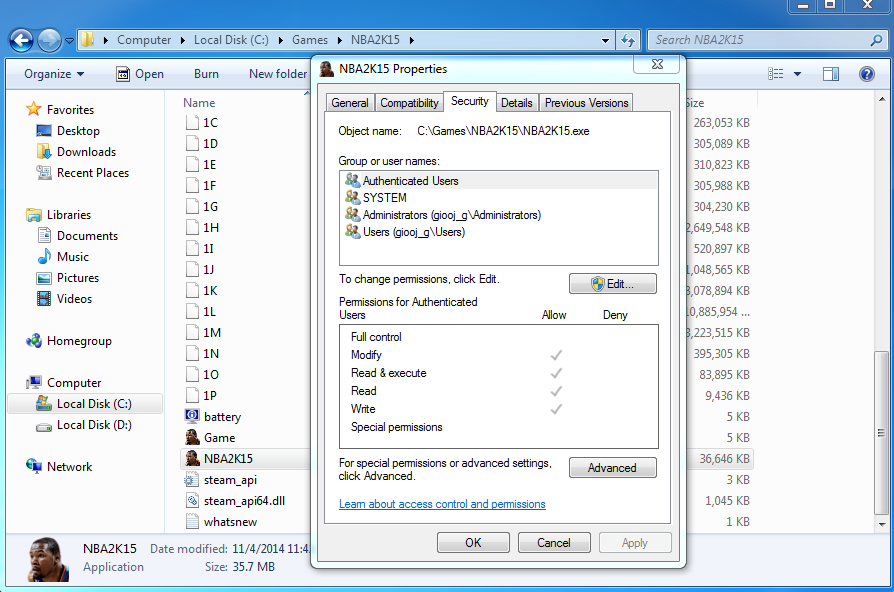Open recent pages dropdown next to Forward
Image resolution: width=894 pixels, height=592 pixels.
69,40
